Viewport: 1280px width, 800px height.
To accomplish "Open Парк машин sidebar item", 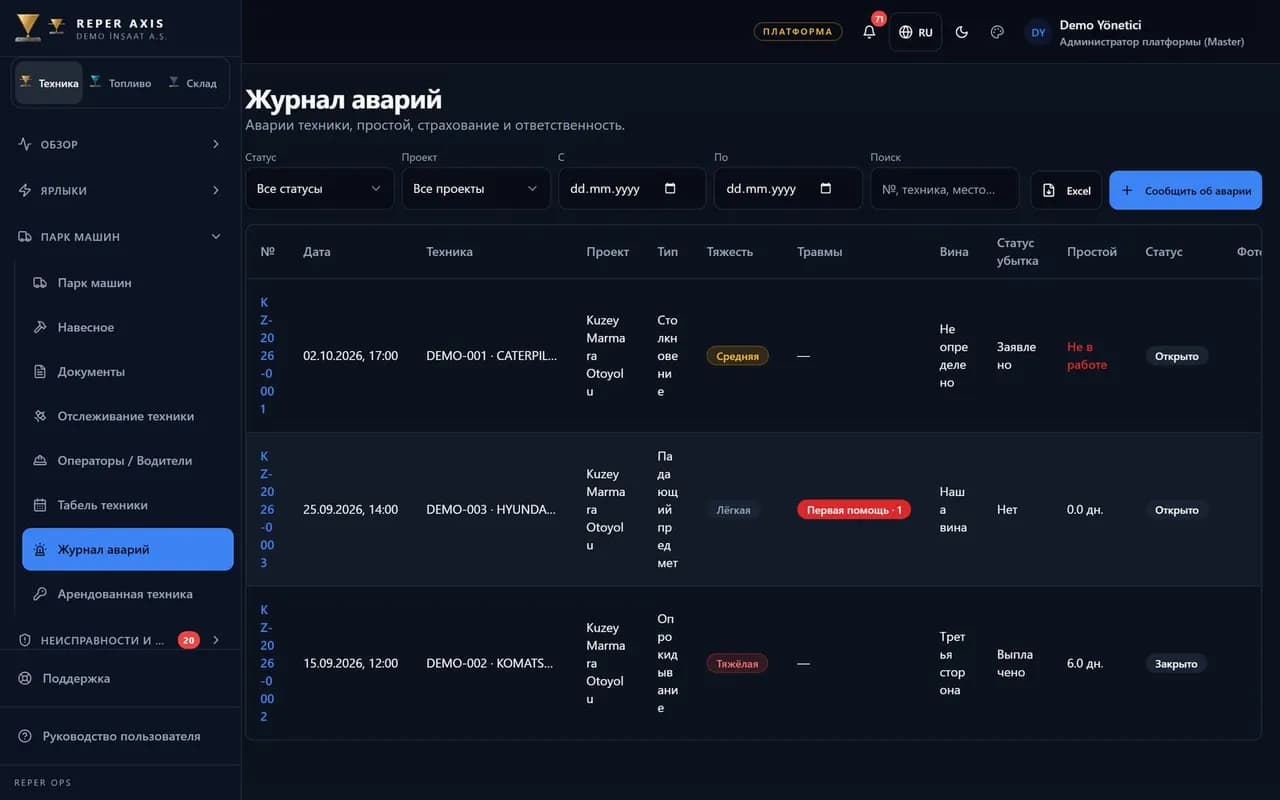I will 128,283.
